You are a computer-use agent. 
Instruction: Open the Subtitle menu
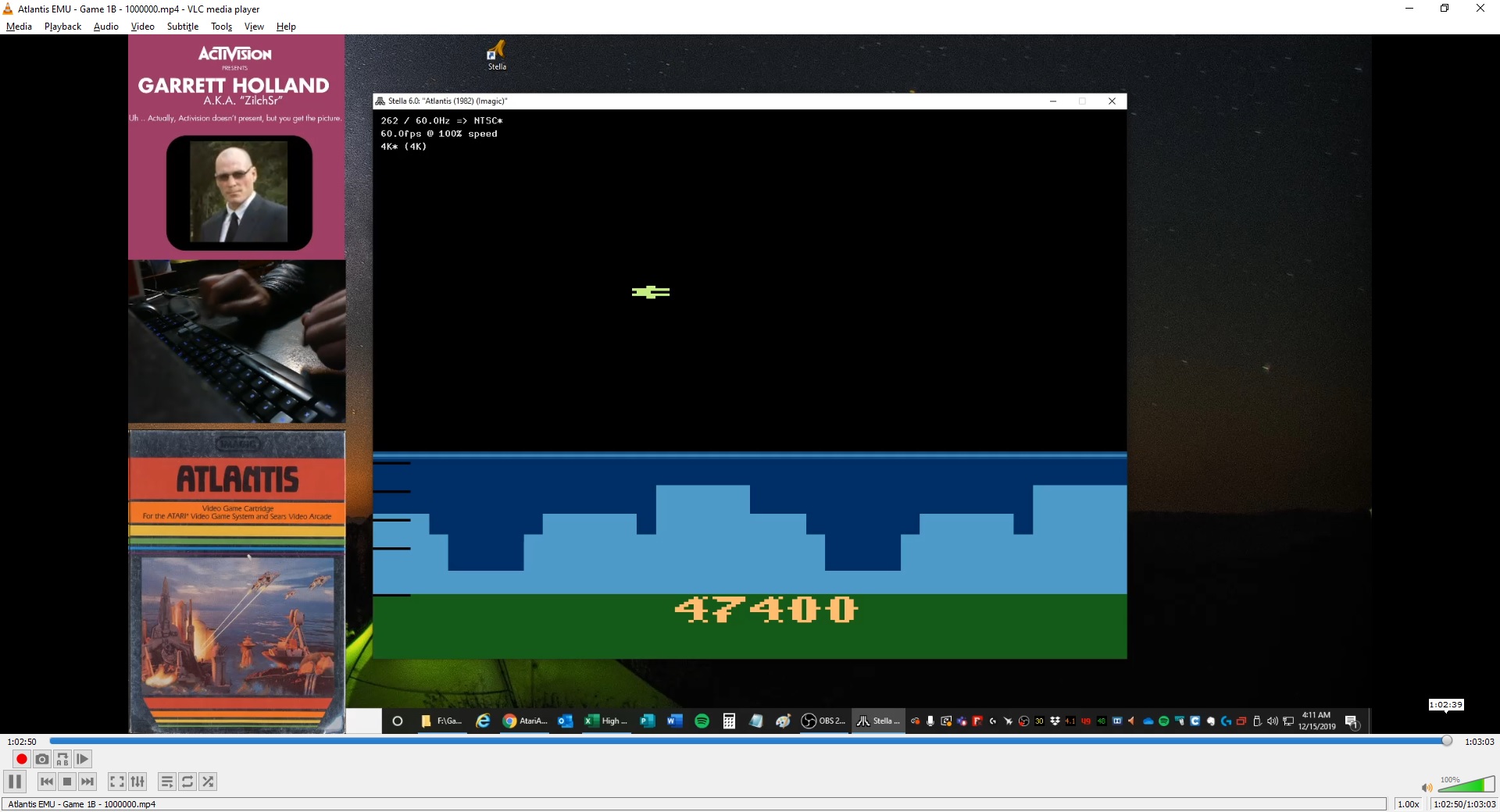click(183, 27)
